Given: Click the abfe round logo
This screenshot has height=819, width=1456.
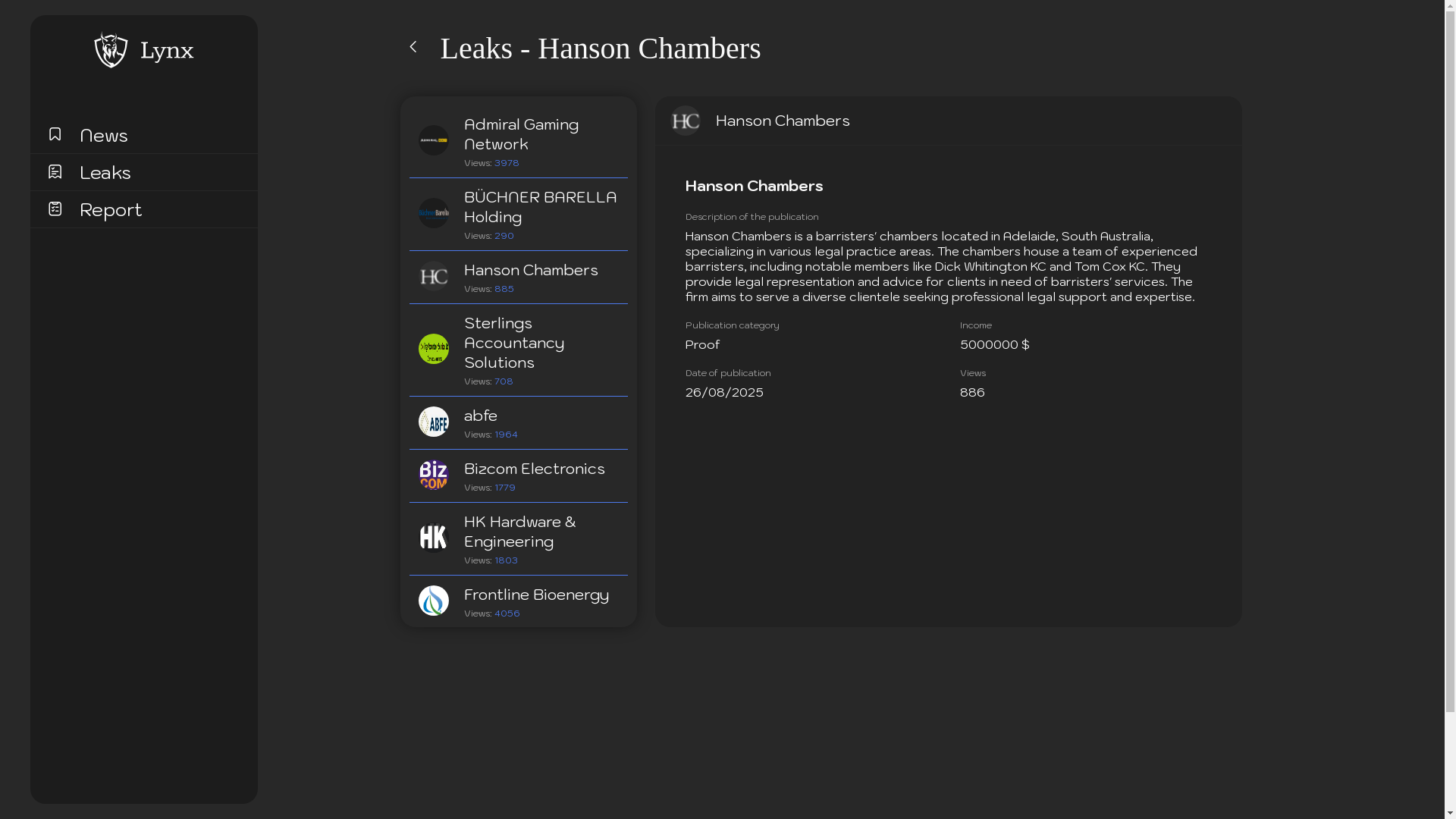Looking at the screenshot, I should coord(434,422).
